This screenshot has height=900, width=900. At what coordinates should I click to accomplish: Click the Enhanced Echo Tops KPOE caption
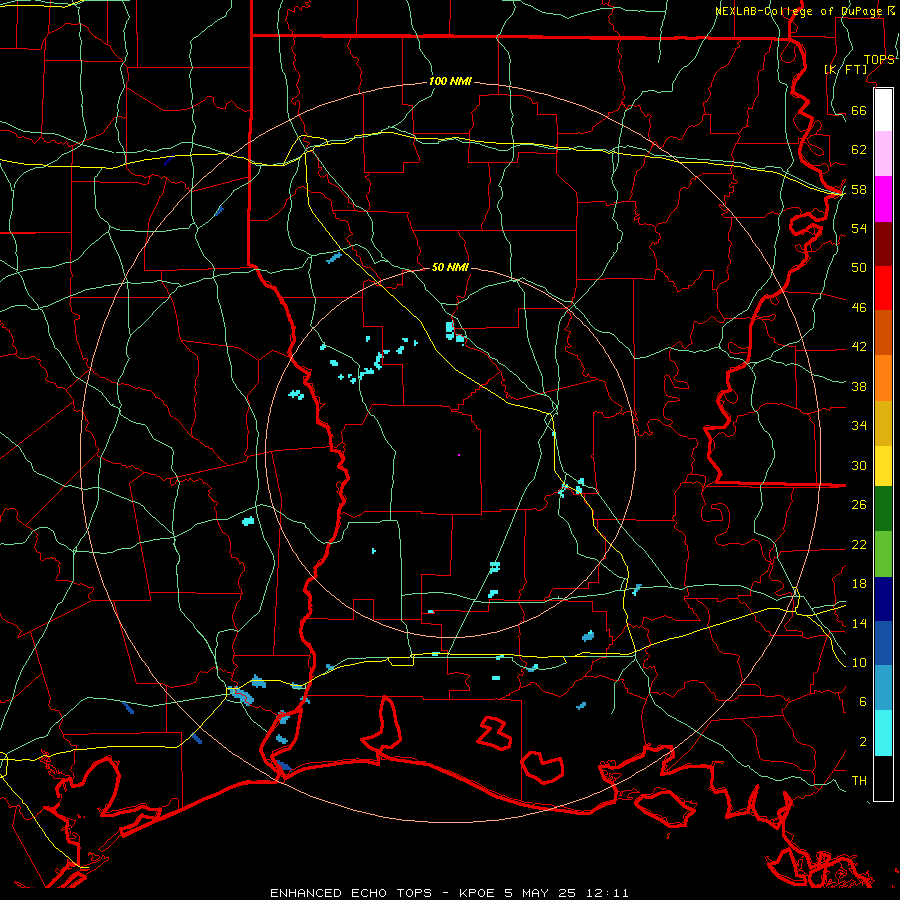tap(449, 893)
